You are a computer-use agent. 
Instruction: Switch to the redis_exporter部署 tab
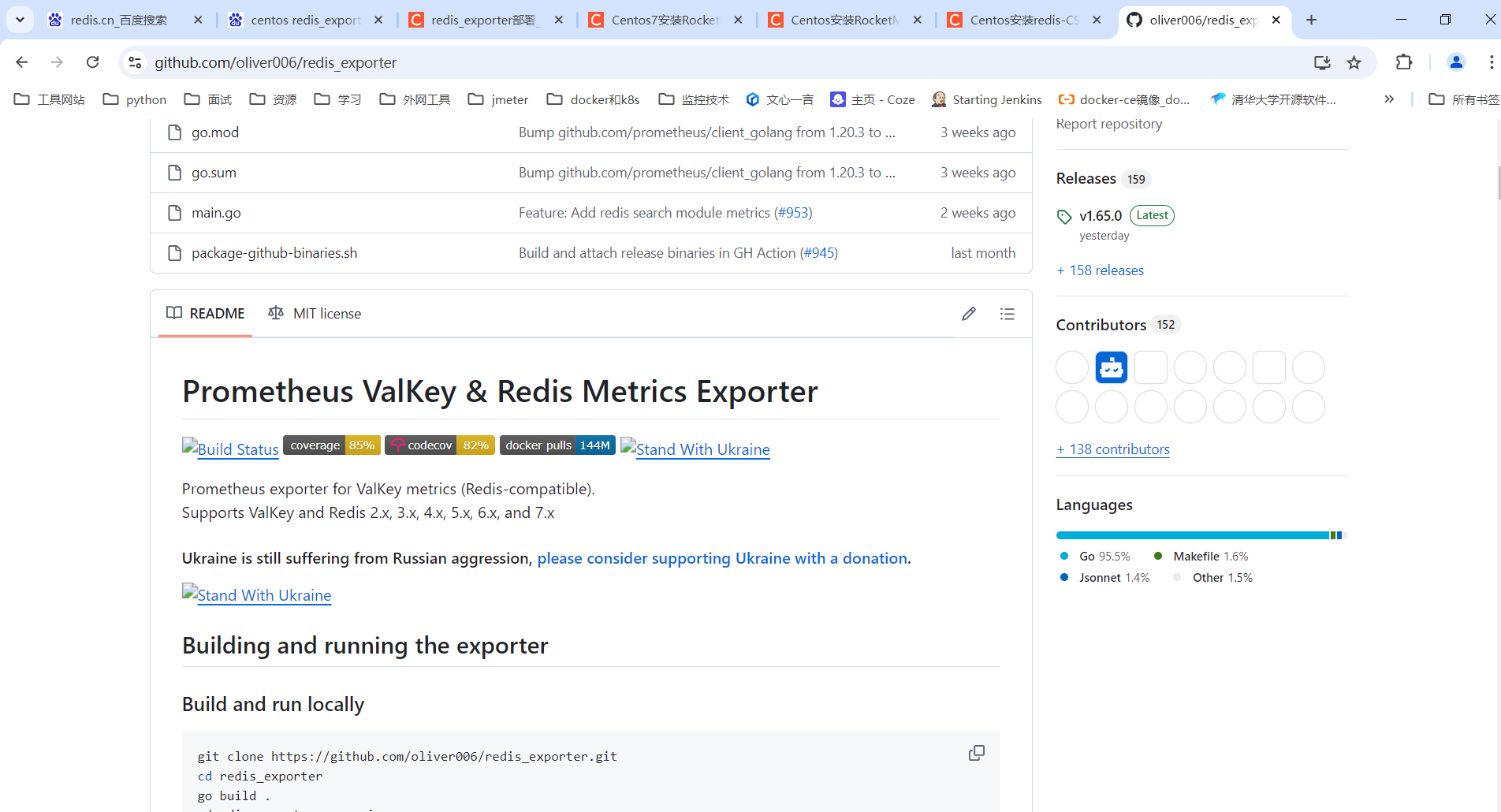(485, 20)
